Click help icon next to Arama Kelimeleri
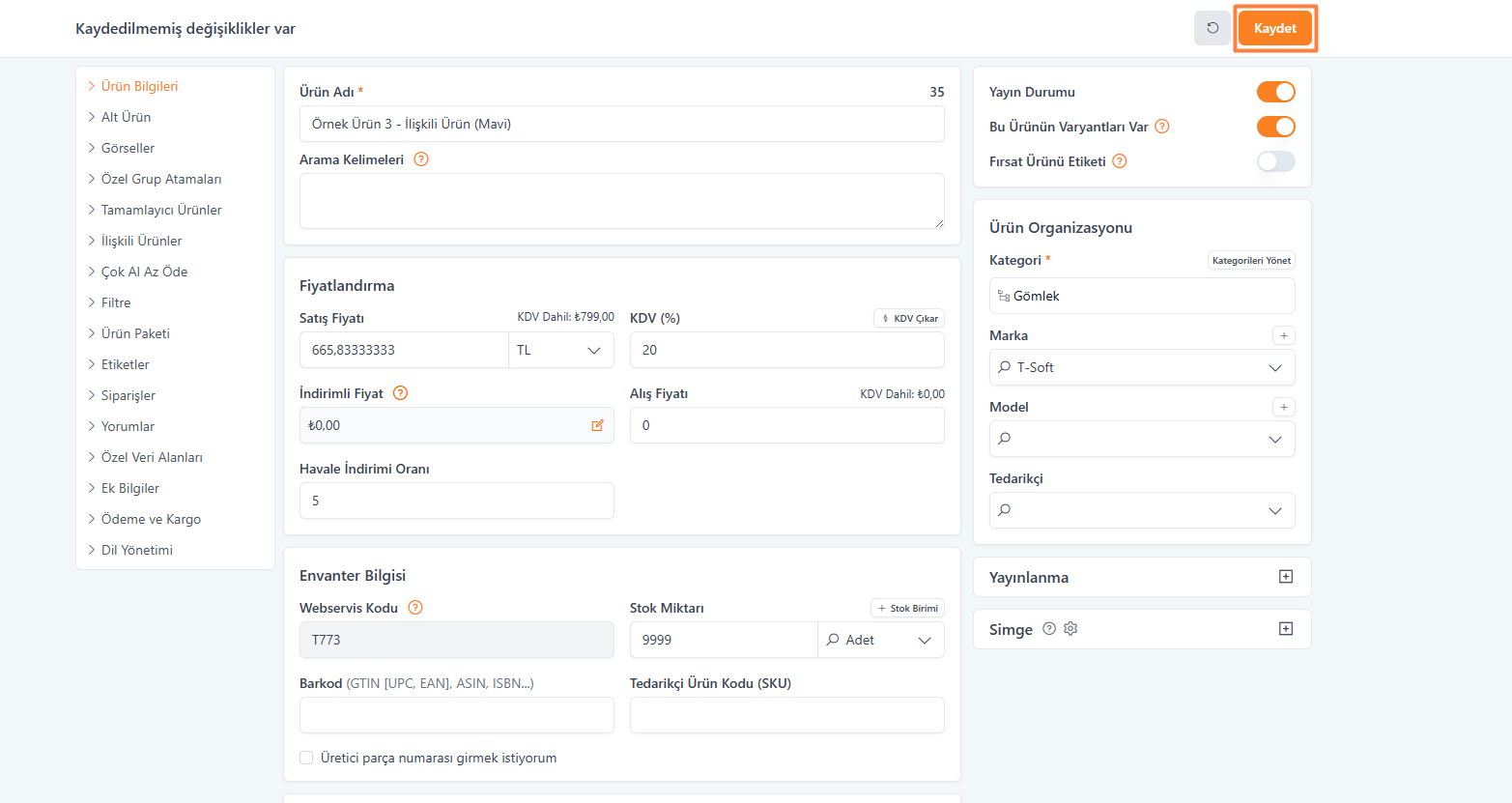1512x803 pixels. coord(421,159)
